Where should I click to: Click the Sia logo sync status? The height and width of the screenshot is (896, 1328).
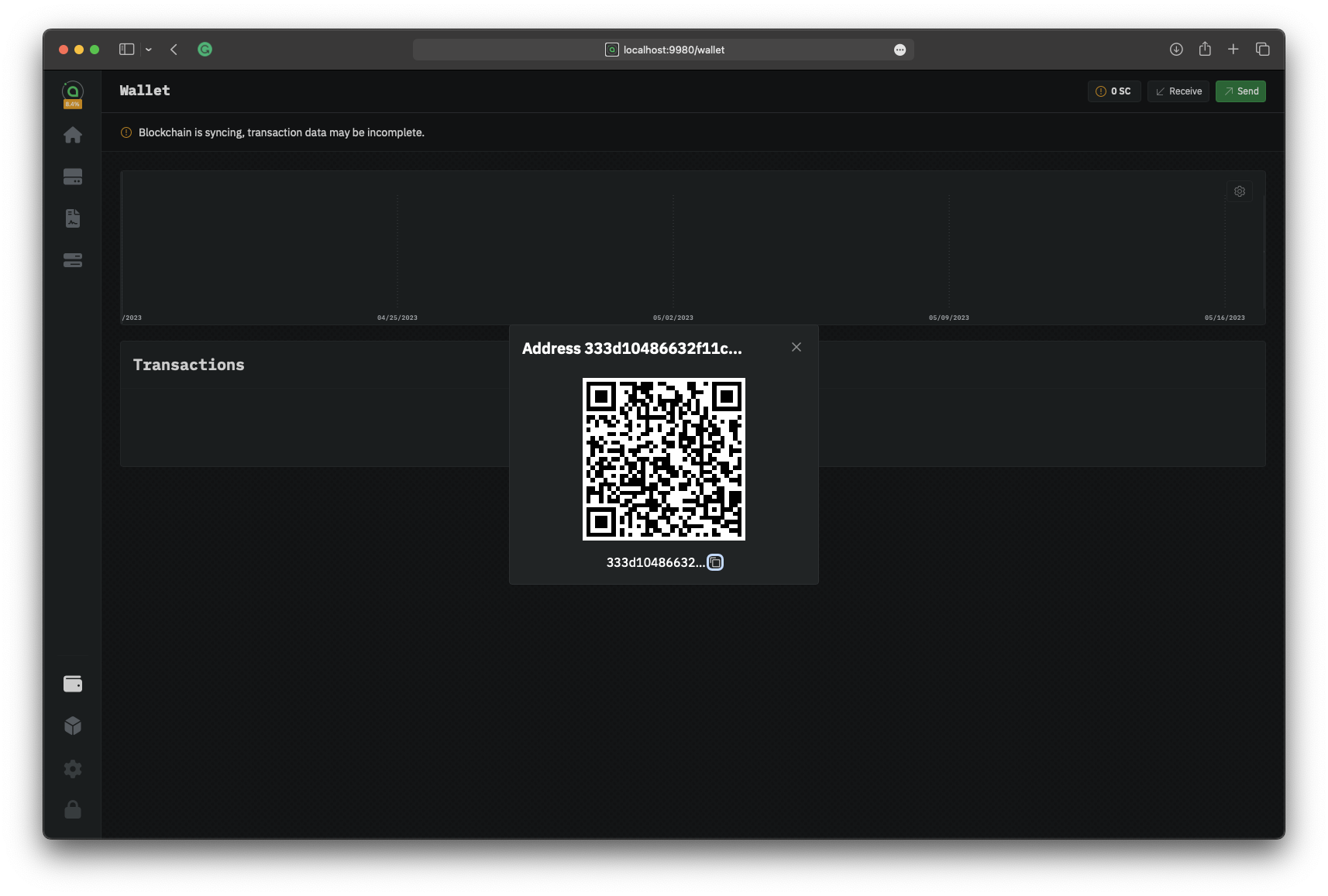pos(73,94)
